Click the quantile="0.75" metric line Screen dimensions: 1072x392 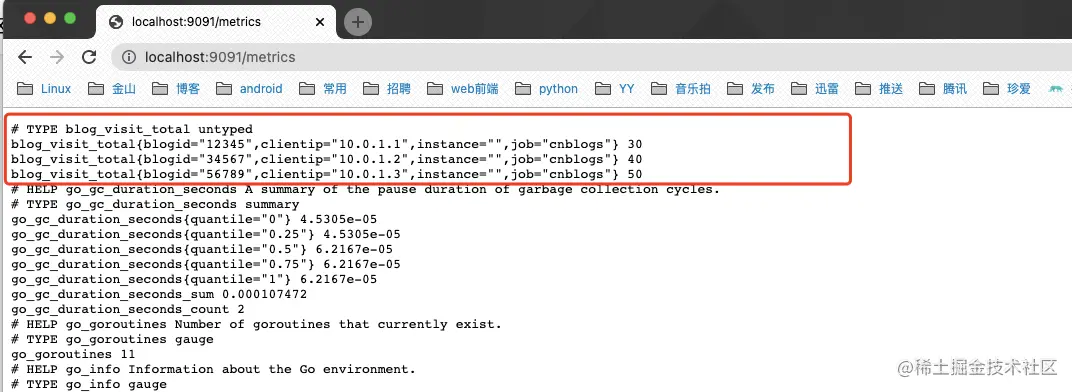click(x=206, y=264)
